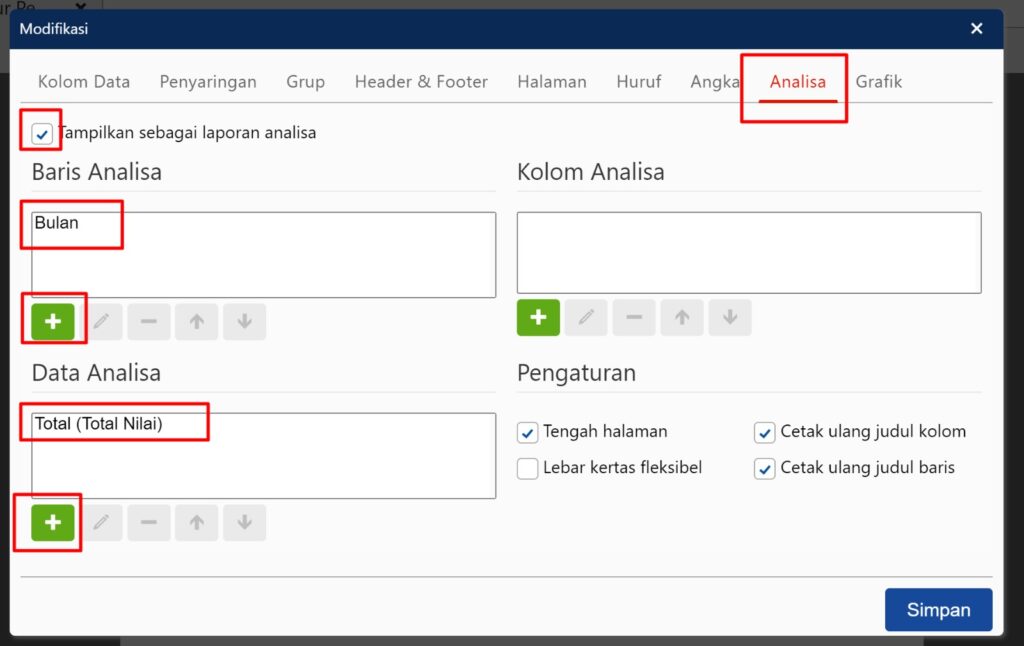Disable the Tengah halaman option
Image resolution: width=1024 pixels, height=646 pixels.
pyautogui.click(x=528, y=432)
